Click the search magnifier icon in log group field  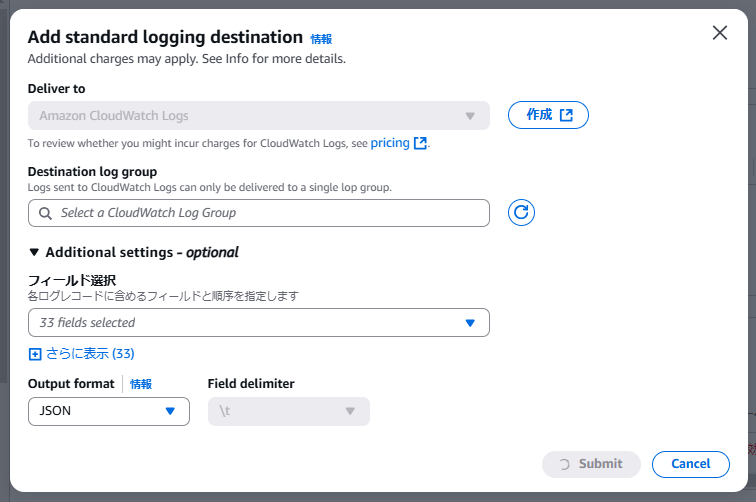pos(45,213)
